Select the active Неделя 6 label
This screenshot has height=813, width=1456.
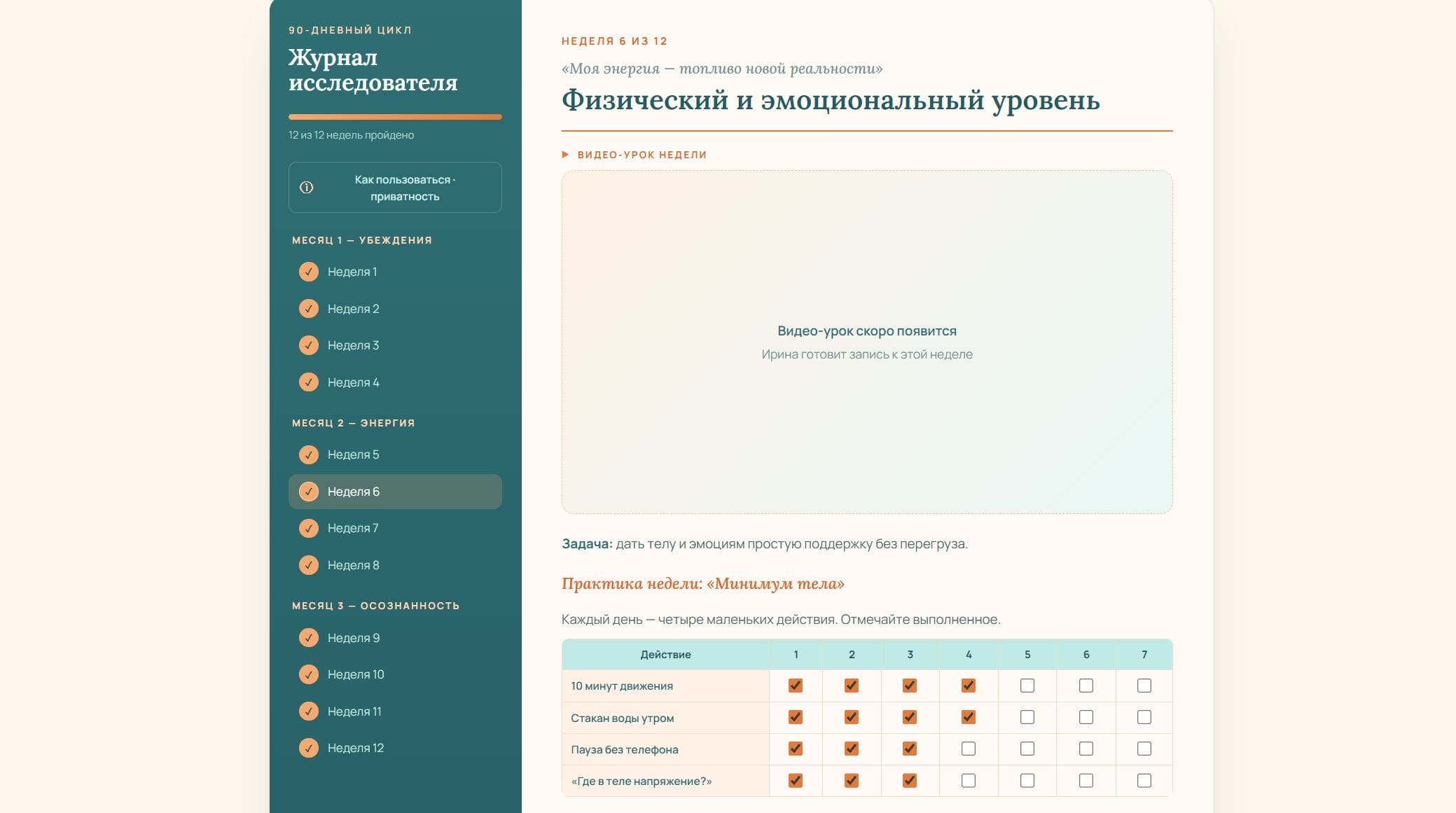click(x=354, y=492)
